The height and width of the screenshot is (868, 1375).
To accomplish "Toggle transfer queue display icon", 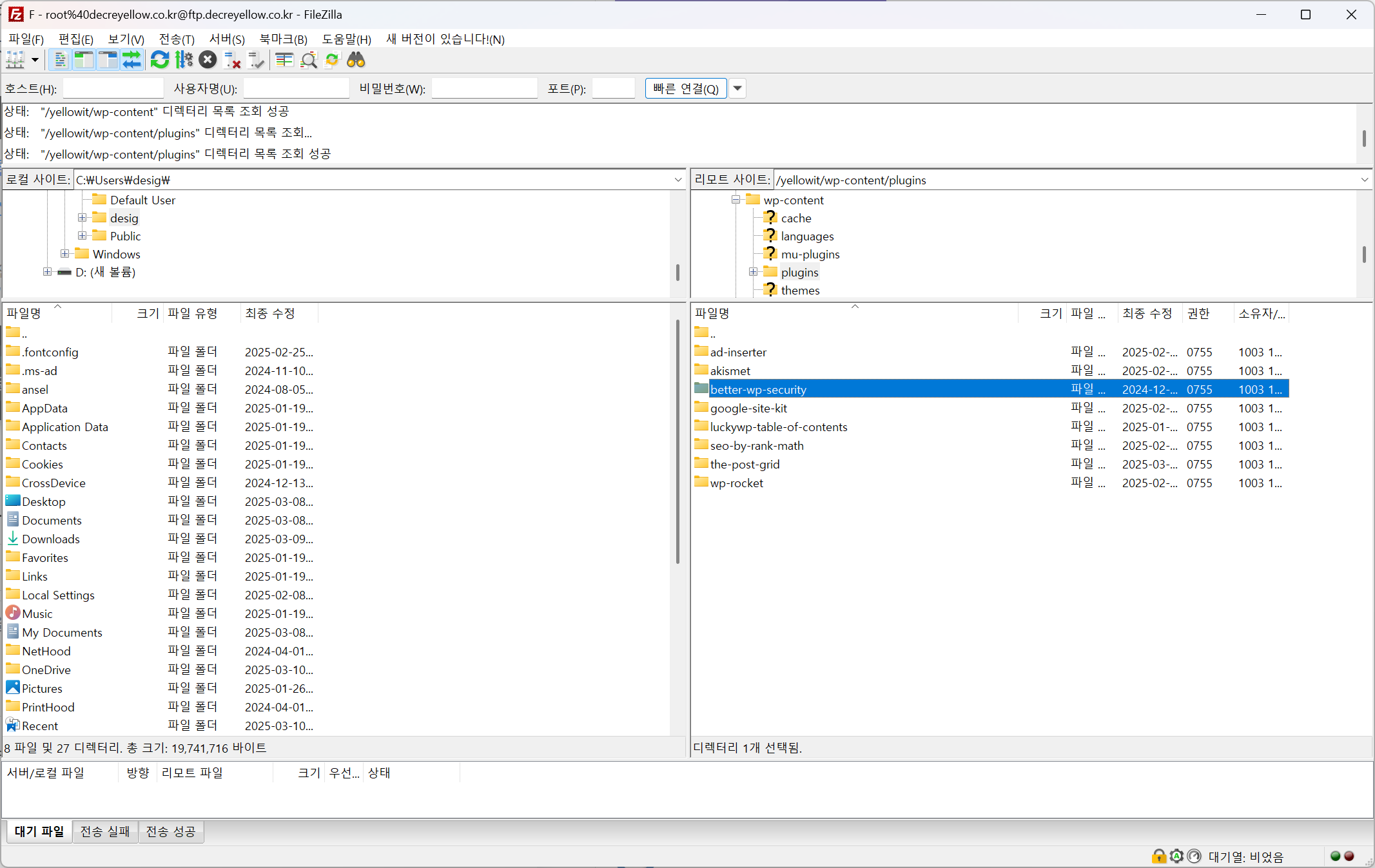I will pos(132,60).
